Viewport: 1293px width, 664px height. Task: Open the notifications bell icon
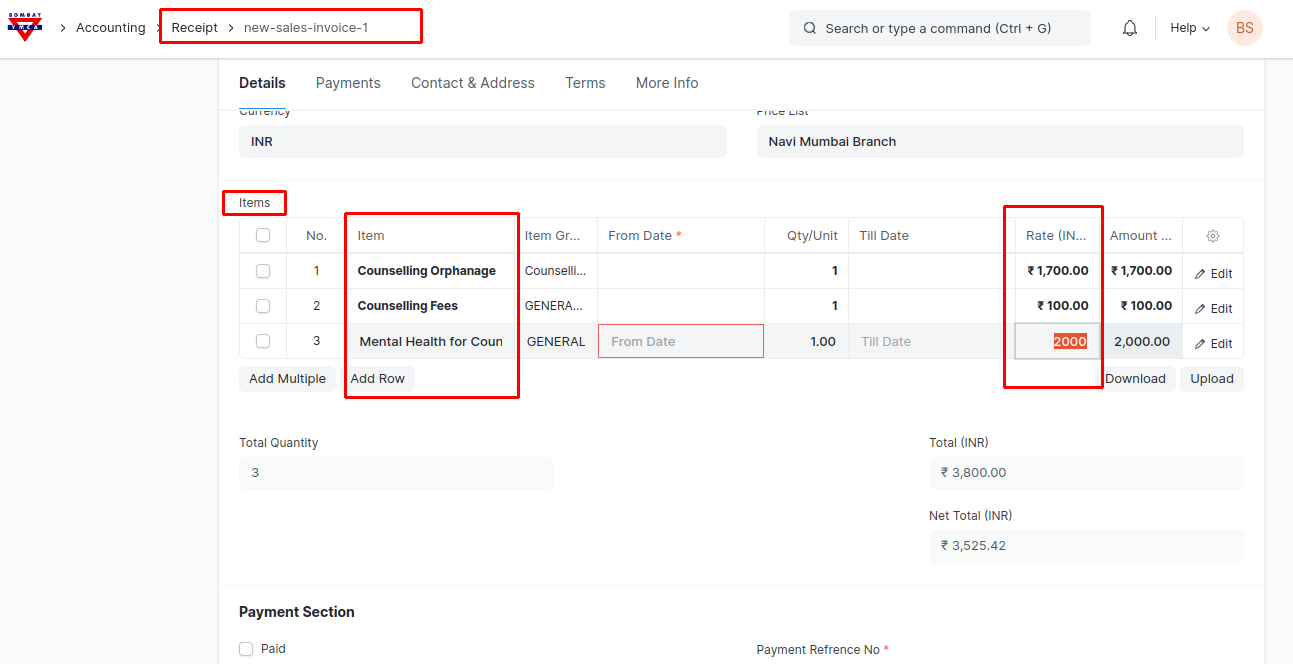[1130, 28]
